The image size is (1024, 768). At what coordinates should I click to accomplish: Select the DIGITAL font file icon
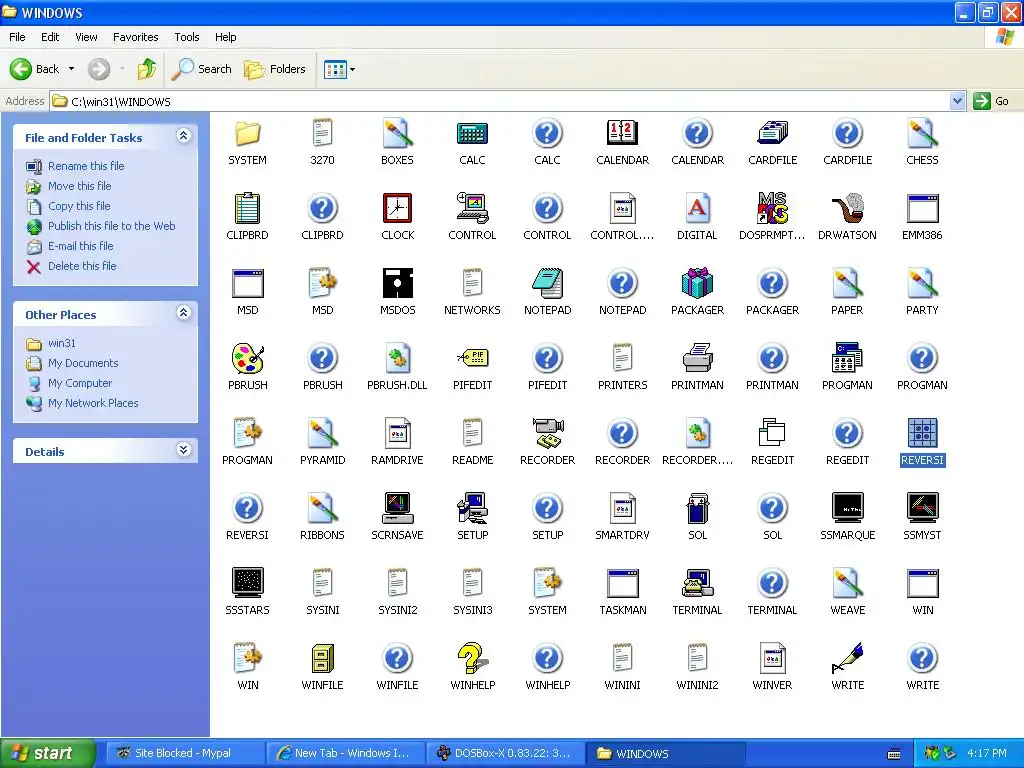697,209
